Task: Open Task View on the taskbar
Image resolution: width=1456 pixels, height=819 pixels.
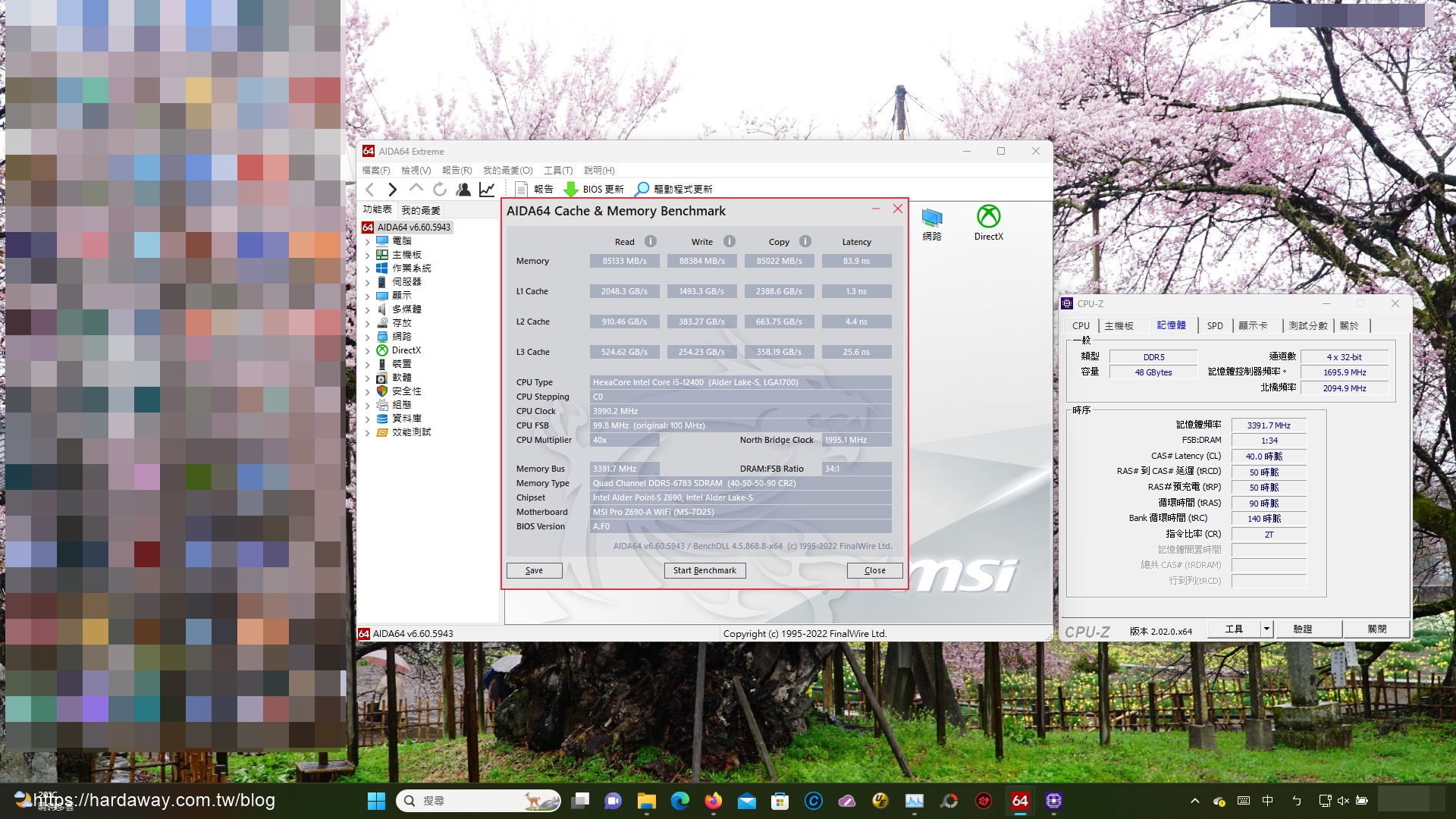Action: (581, 801)
